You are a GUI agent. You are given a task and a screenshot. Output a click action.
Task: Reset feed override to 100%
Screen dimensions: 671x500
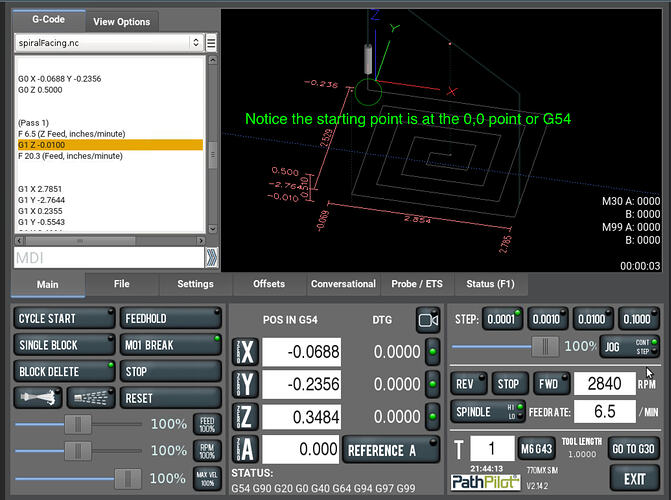coord(207,424)
